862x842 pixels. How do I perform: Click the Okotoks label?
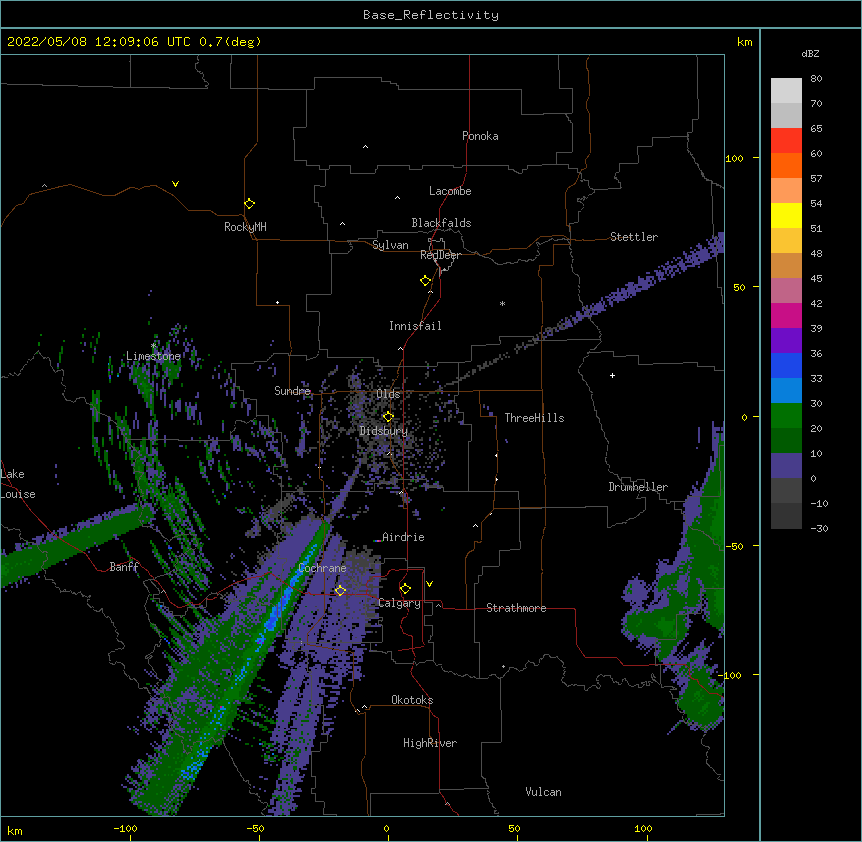[412, 700]
